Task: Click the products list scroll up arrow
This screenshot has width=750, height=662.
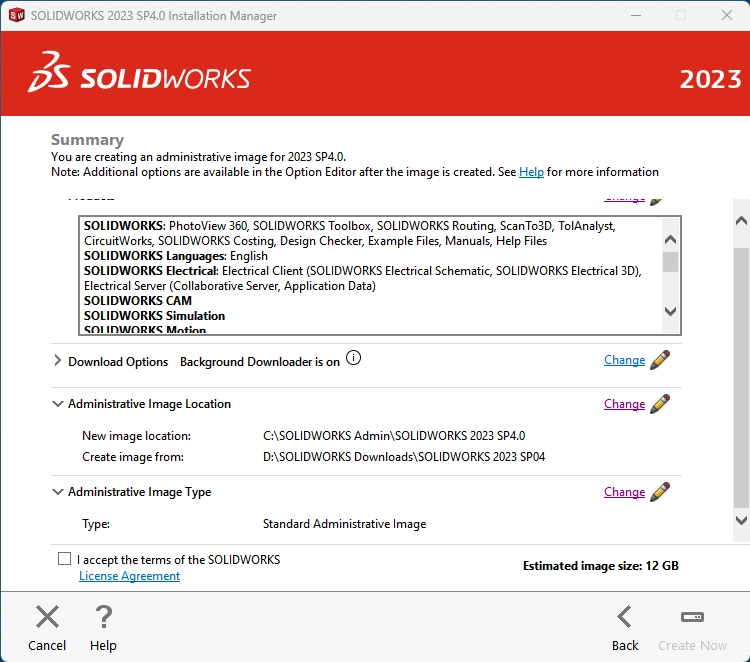Action: coord(671,240)
